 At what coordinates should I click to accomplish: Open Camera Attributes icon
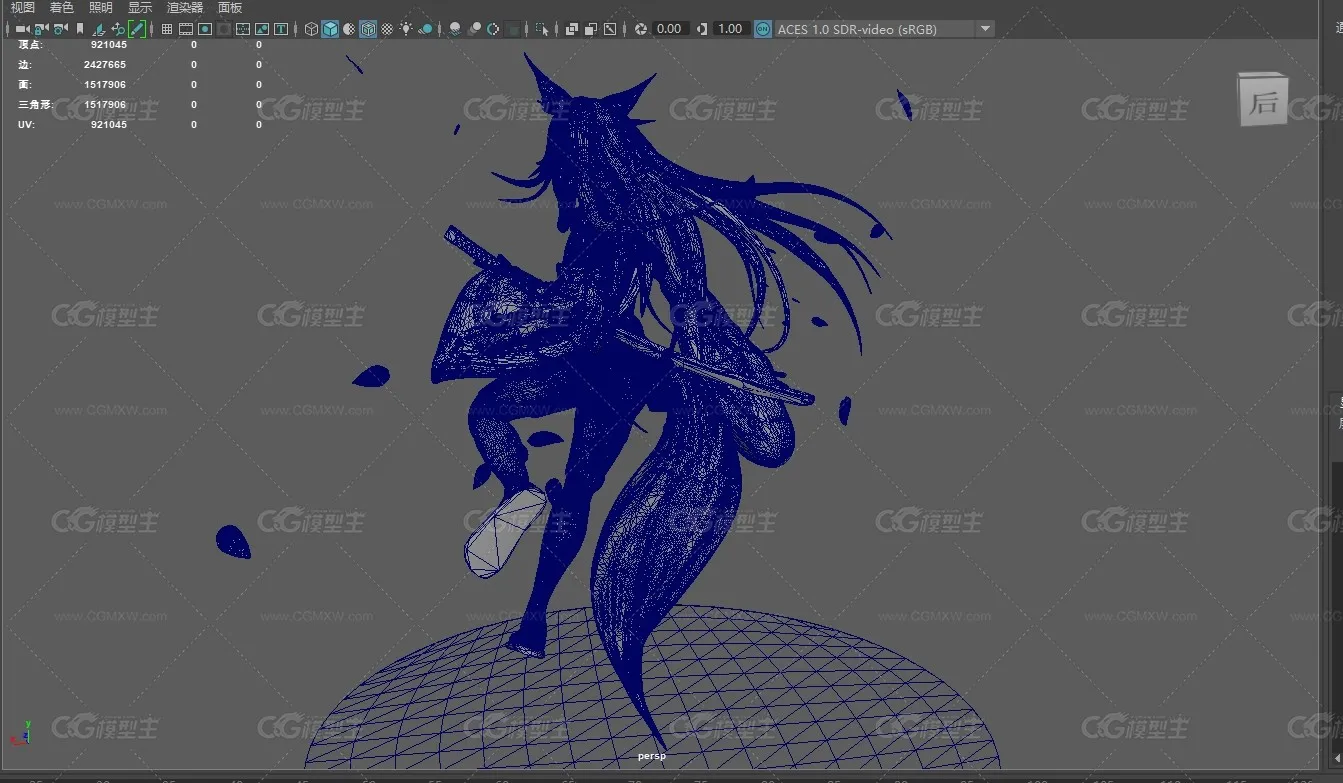[61, 29]
